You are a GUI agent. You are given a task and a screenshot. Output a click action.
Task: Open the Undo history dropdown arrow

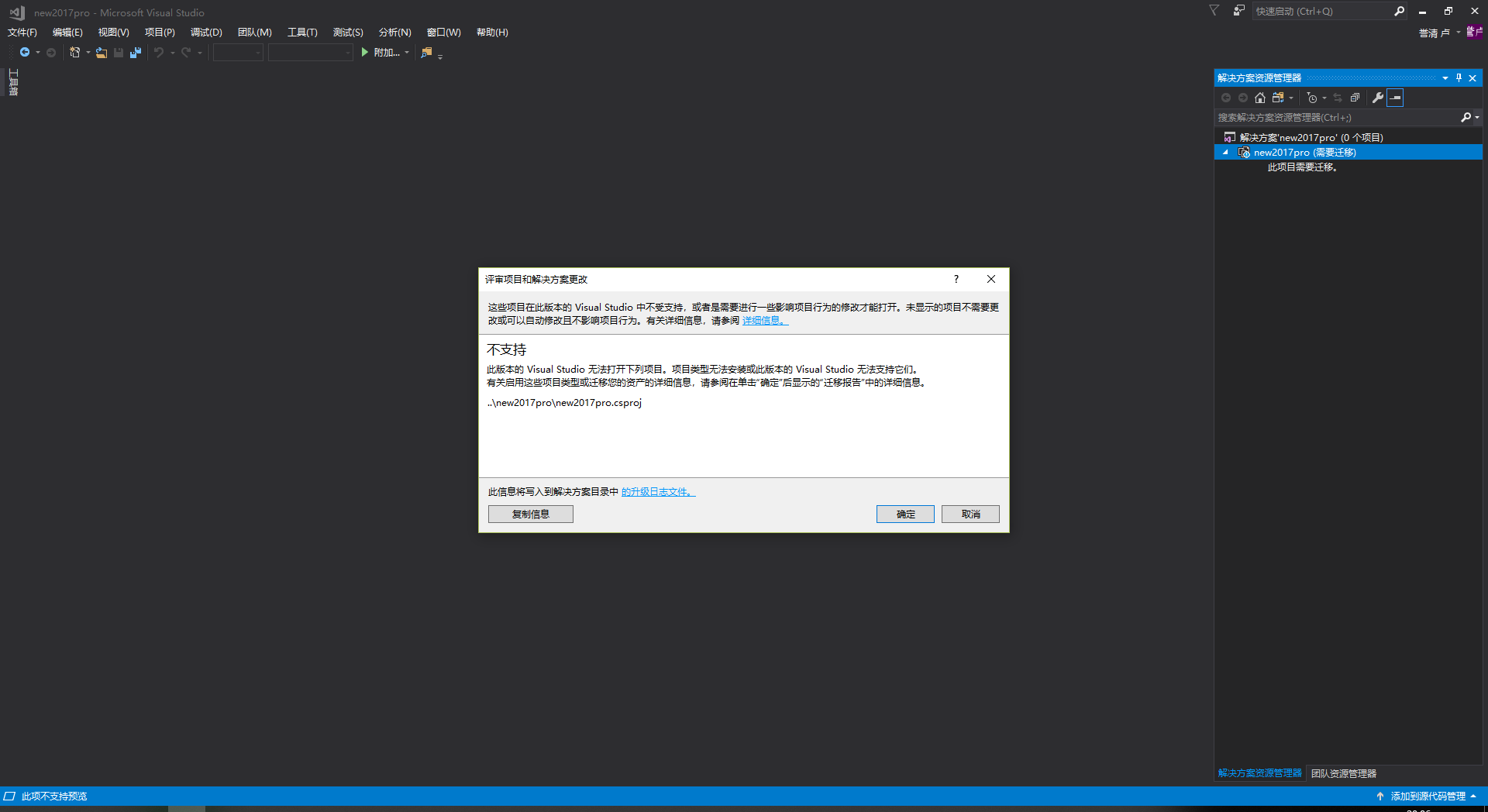172,53
